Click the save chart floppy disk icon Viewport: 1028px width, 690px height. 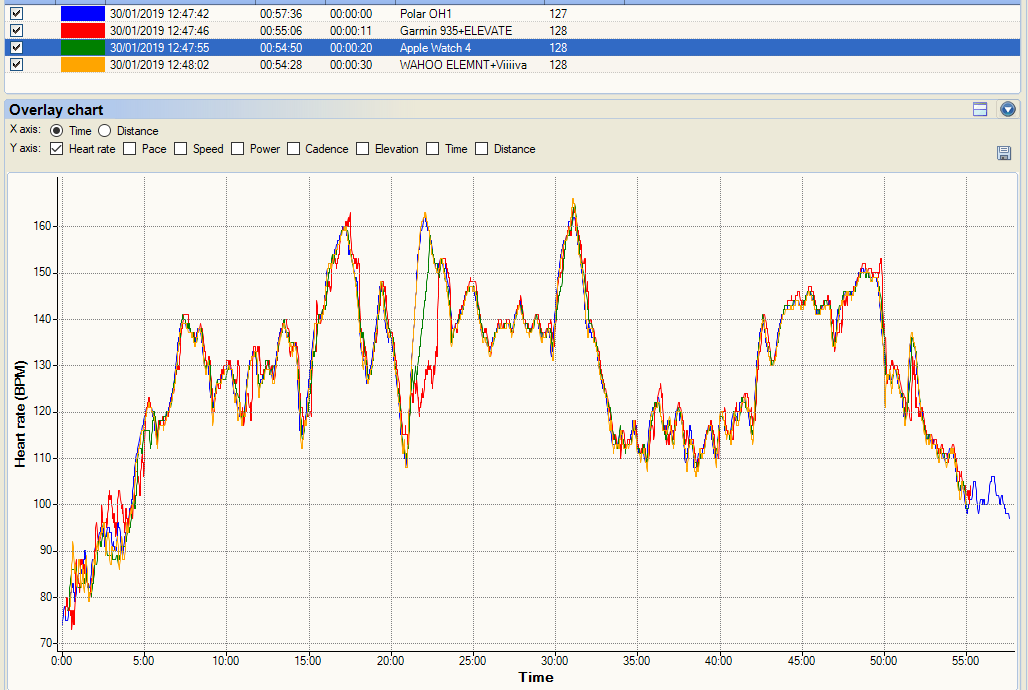(x=1004, y=152)
